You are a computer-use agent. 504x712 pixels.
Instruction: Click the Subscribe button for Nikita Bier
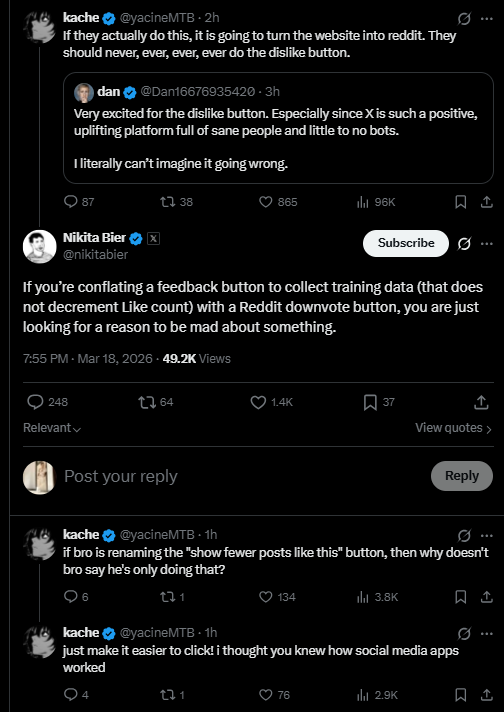point(405,243)
